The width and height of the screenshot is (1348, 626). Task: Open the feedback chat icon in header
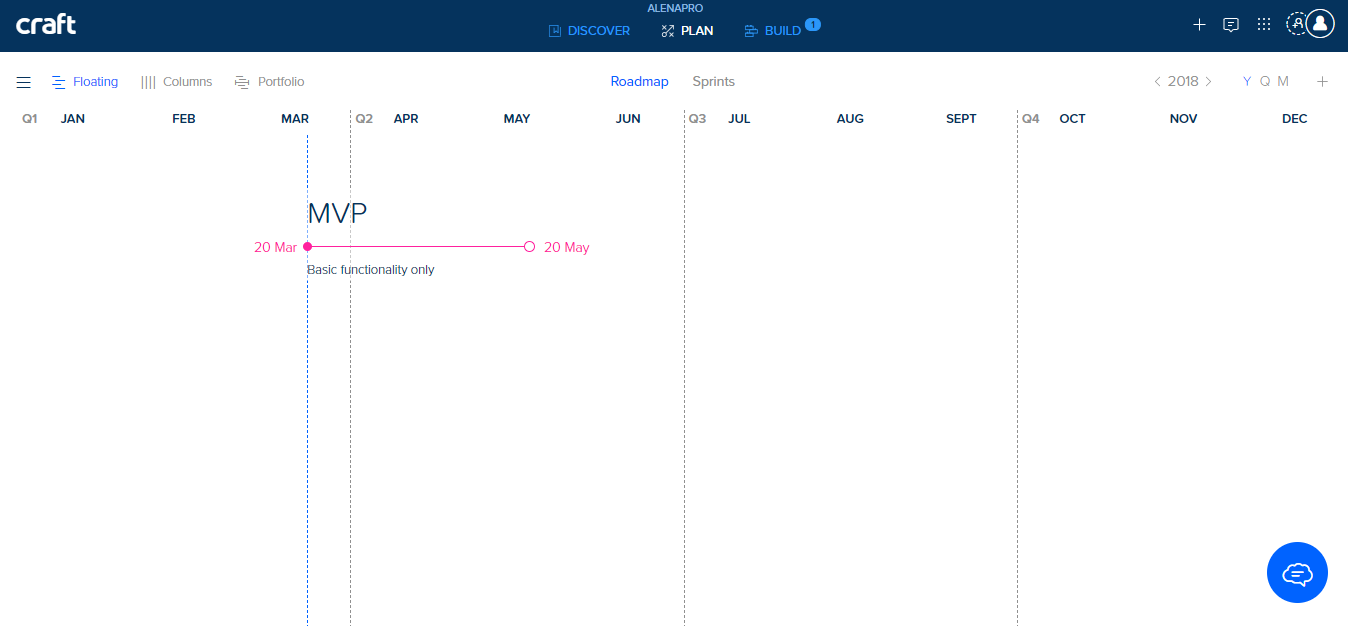pos(1232,25)
